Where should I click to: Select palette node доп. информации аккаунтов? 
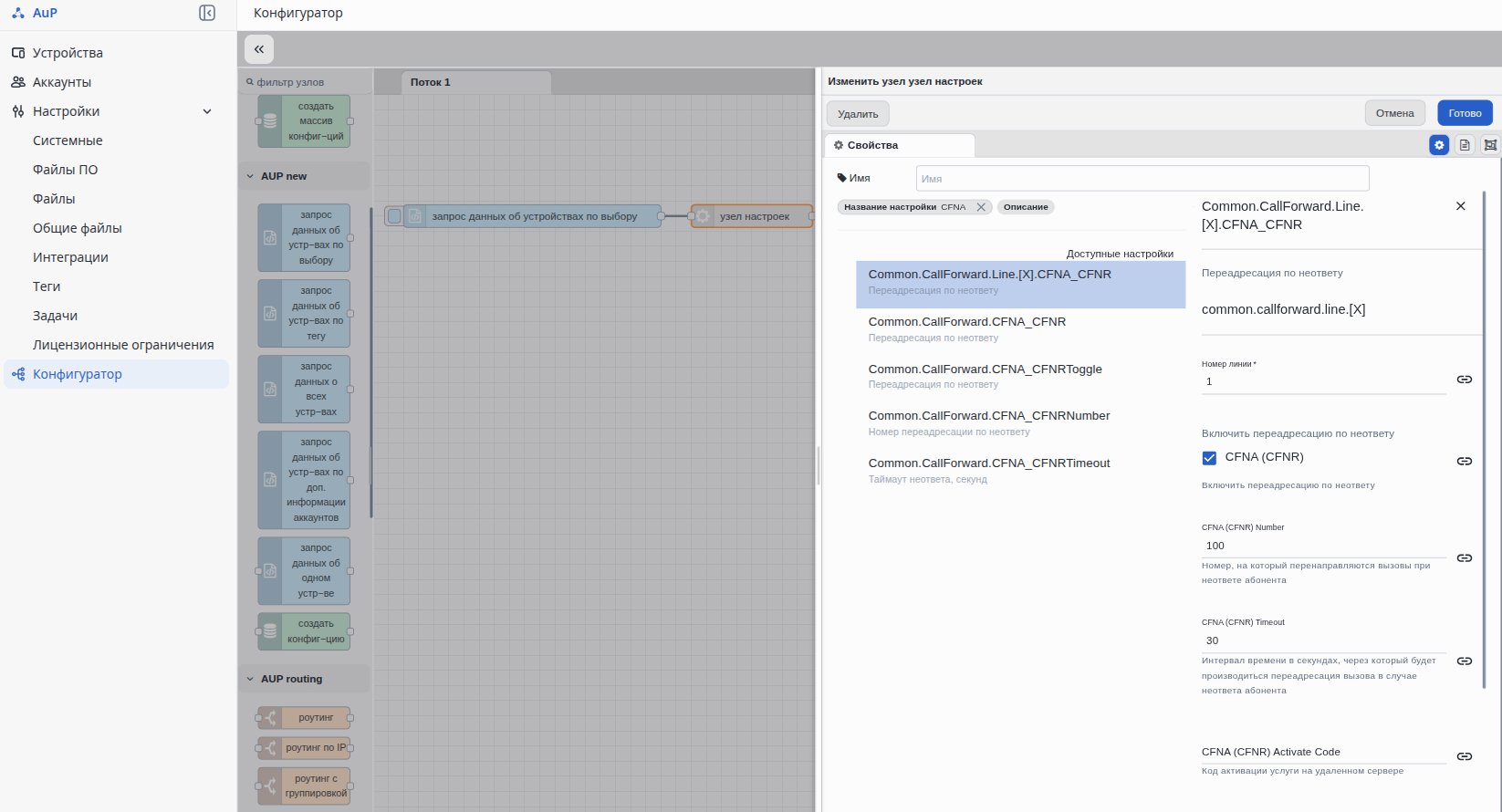[x=305, y=480]
